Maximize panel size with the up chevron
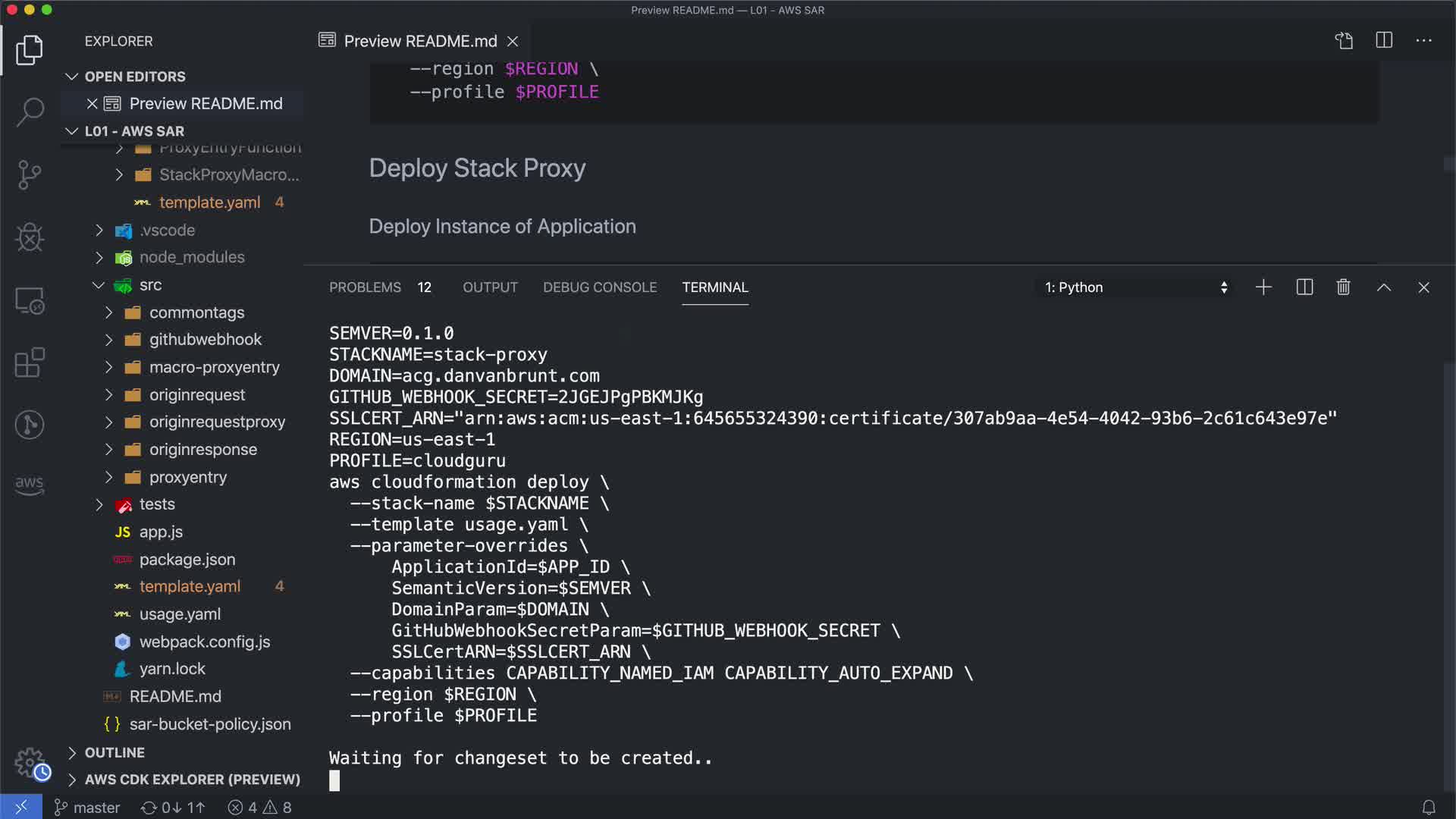 [x=1383, y=287]
